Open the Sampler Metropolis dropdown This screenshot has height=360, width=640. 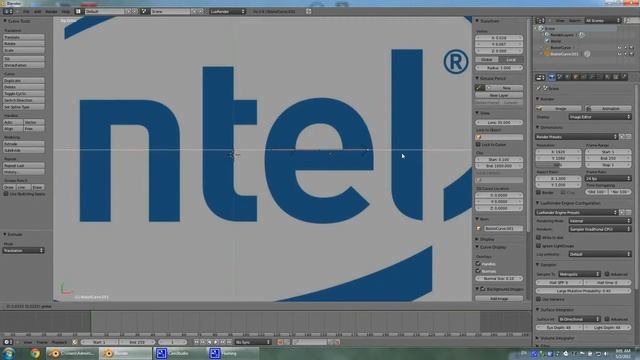pos(580,274)
